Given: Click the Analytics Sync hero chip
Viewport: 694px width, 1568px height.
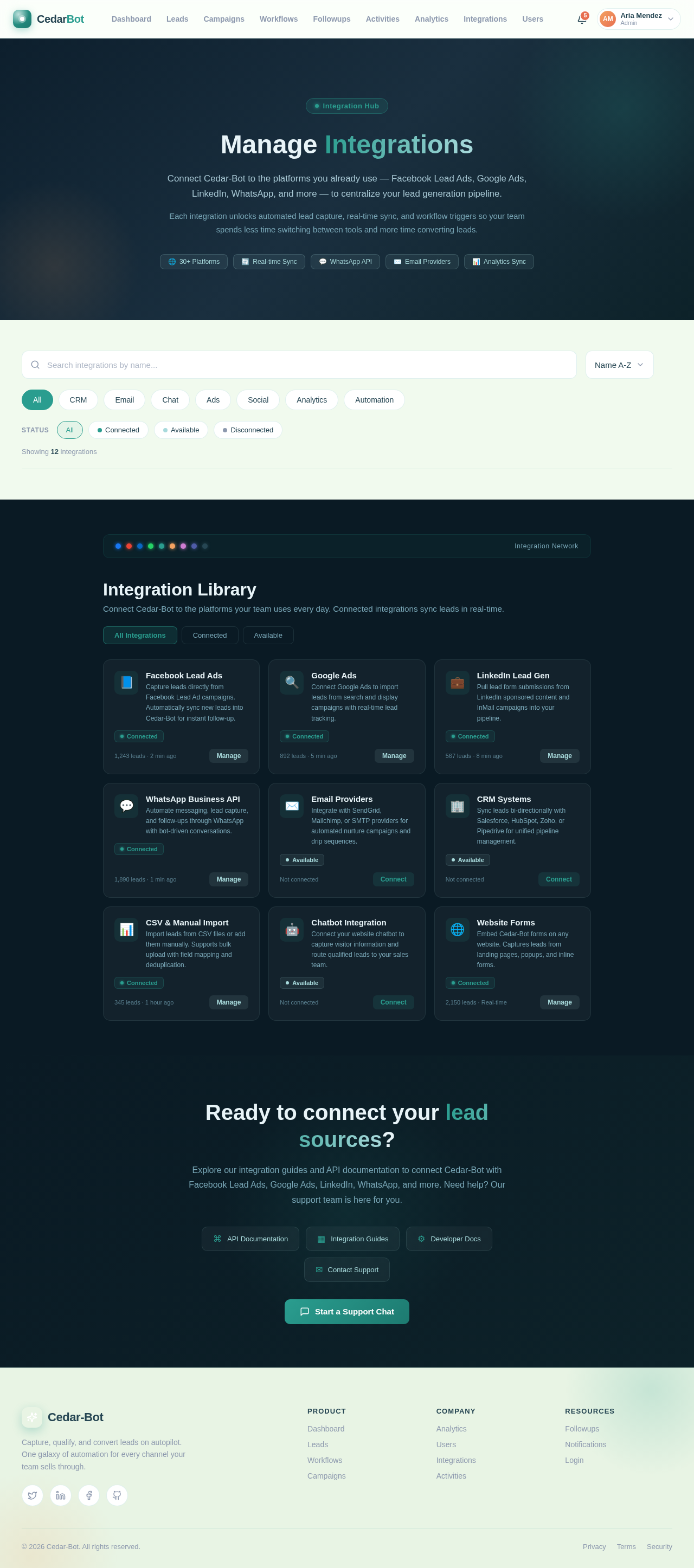Looking at the screenshot, I should 499,262.
